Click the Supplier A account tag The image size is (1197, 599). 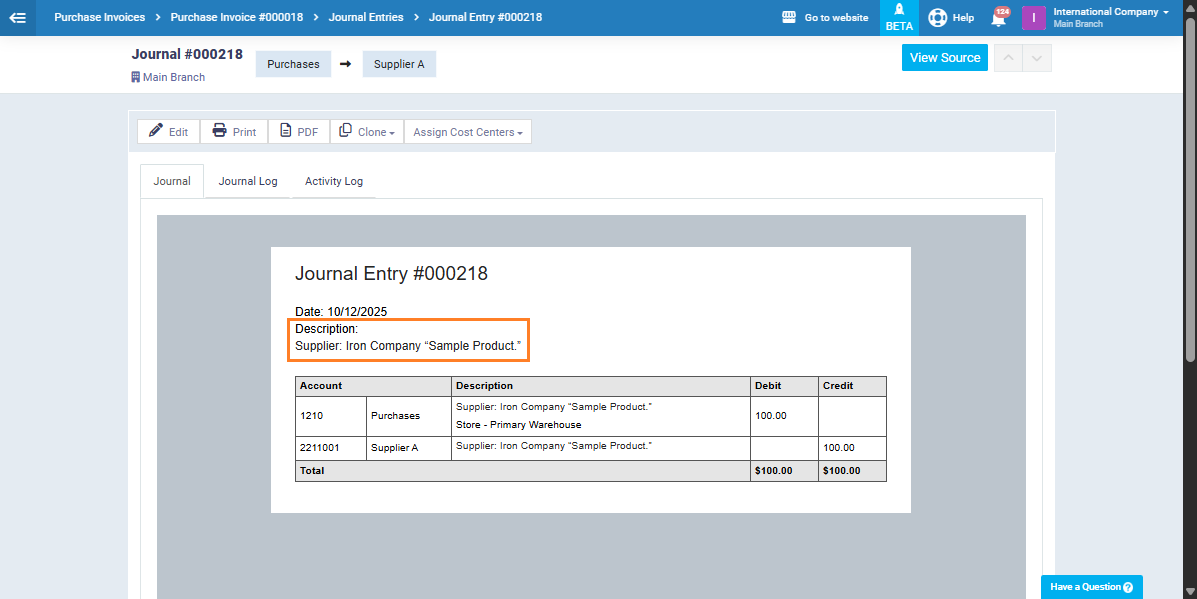pos(399,64)
